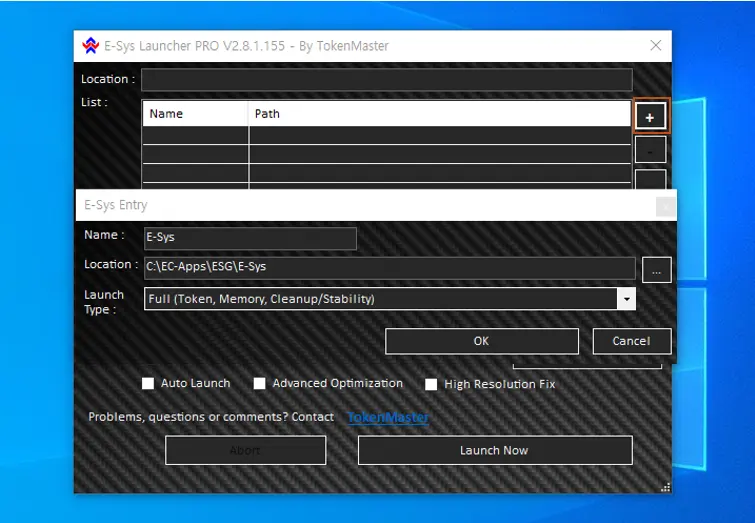Enable the Auto Launch checkbox
Image resolution: width=755 pixels, height=523 pixels.
[x=148, y=383]
